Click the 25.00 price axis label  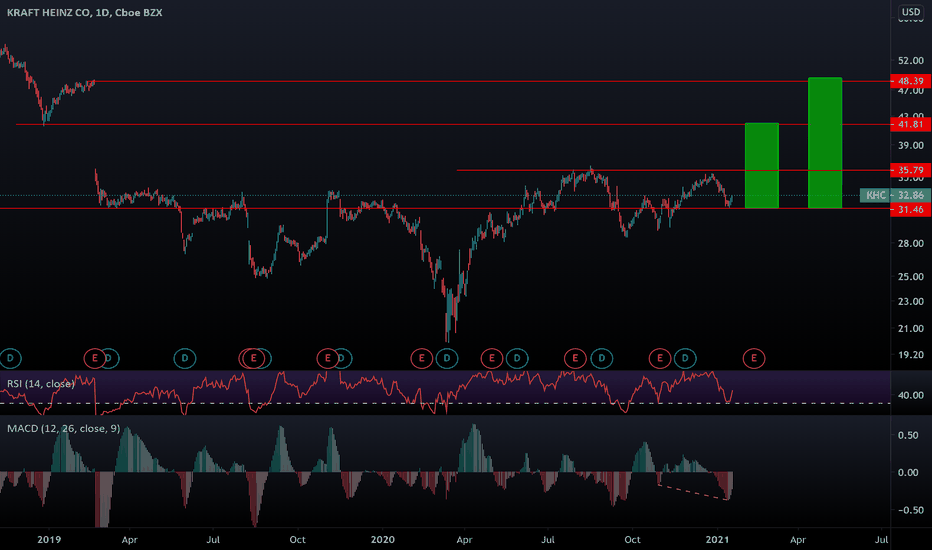click(911, 276)
